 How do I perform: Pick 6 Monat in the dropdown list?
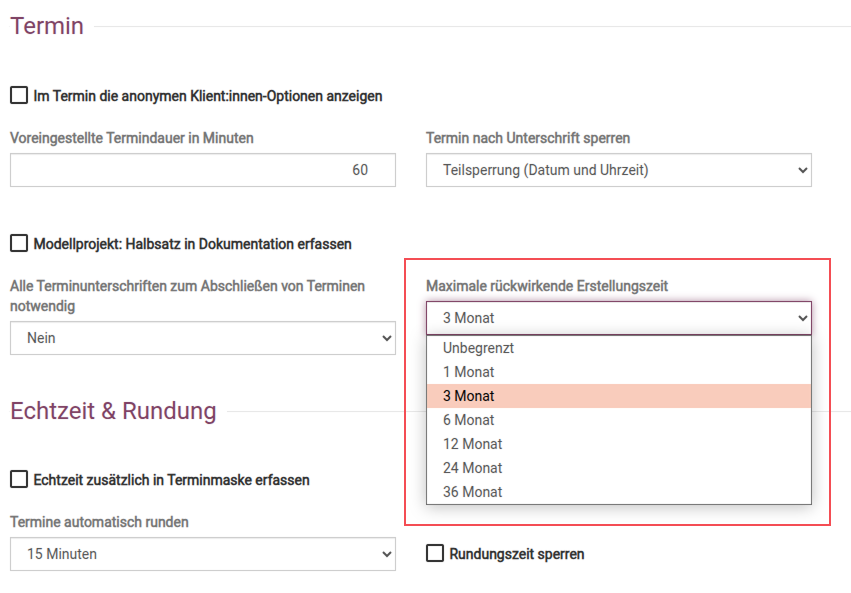click(468, 420)
